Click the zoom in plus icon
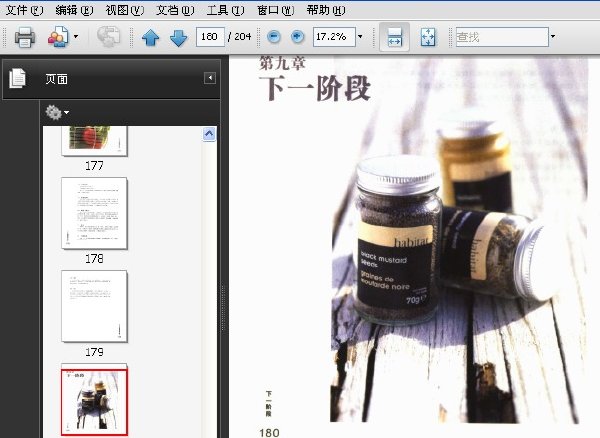The height and width of the screenshot is (438, 600). point(297,37)
